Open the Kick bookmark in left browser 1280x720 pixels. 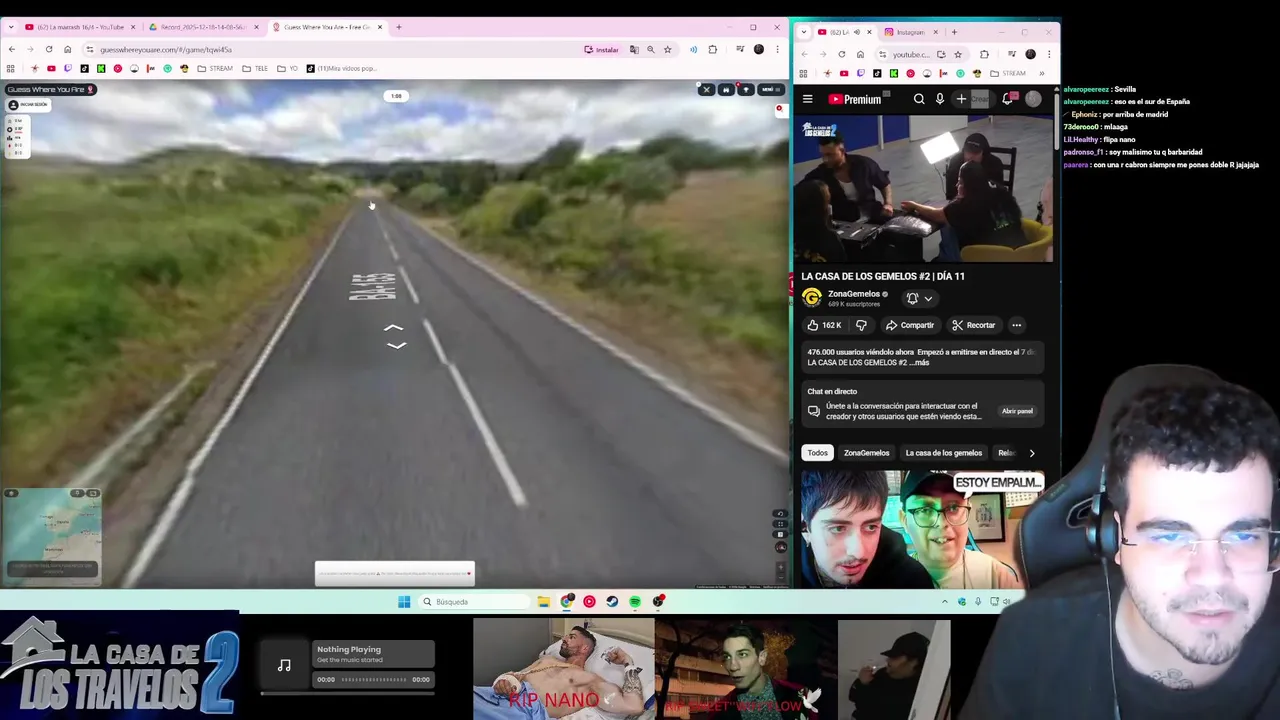coord(101,68)
